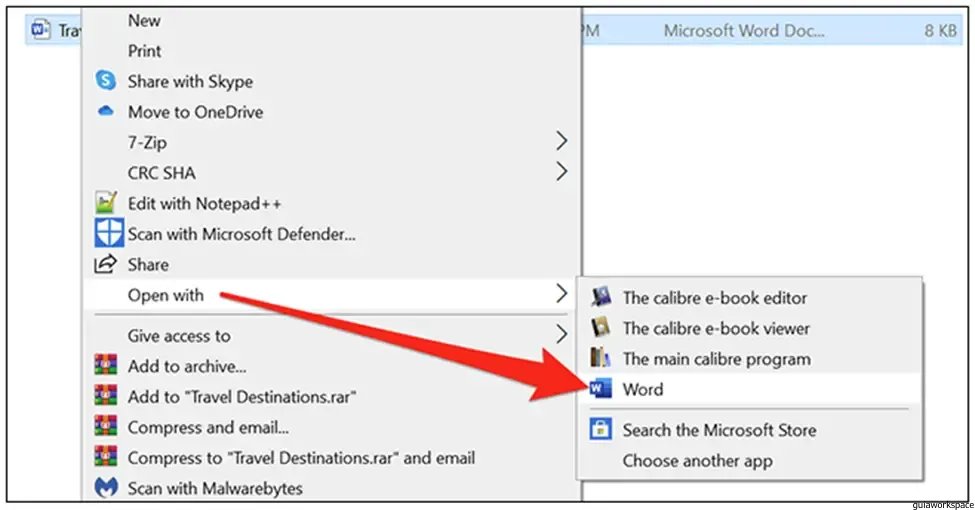The image size is (975, 510).
Task: Select Compress and email option
Action: point(208,427)
